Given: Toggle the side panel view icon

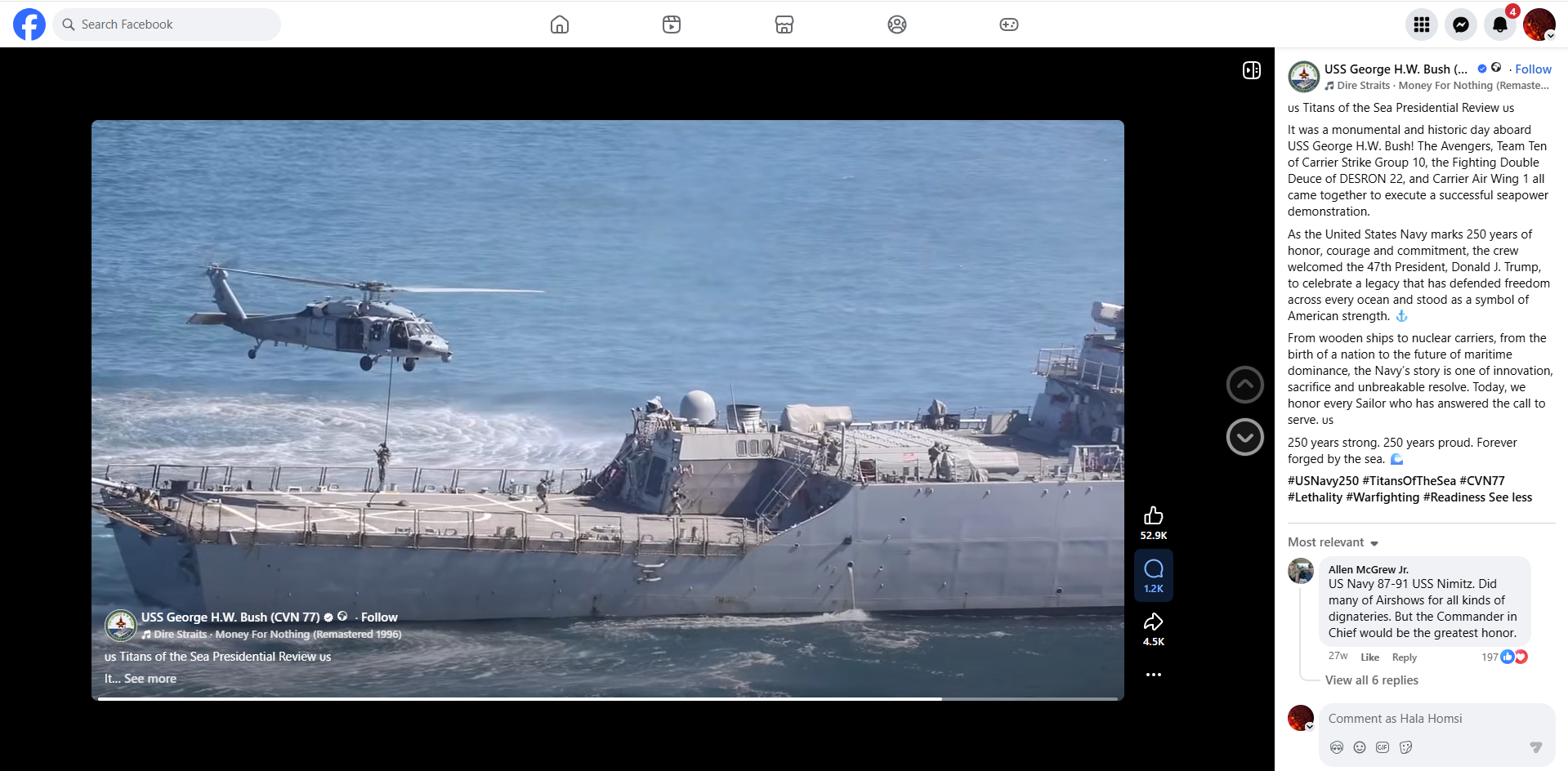Looking at the screenshot, I should (1251, 70).
